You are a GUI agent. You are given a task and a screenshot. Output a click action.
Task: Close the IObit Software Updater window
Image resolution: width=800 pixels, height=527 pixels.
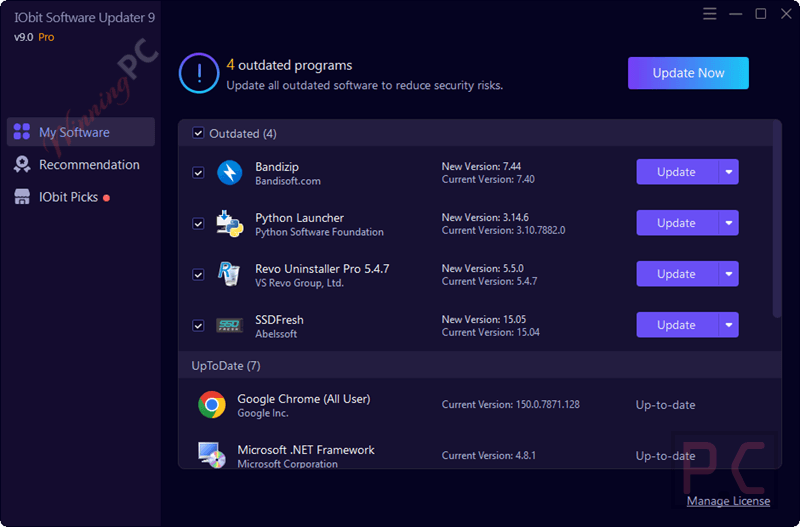(x=786, y=14)
